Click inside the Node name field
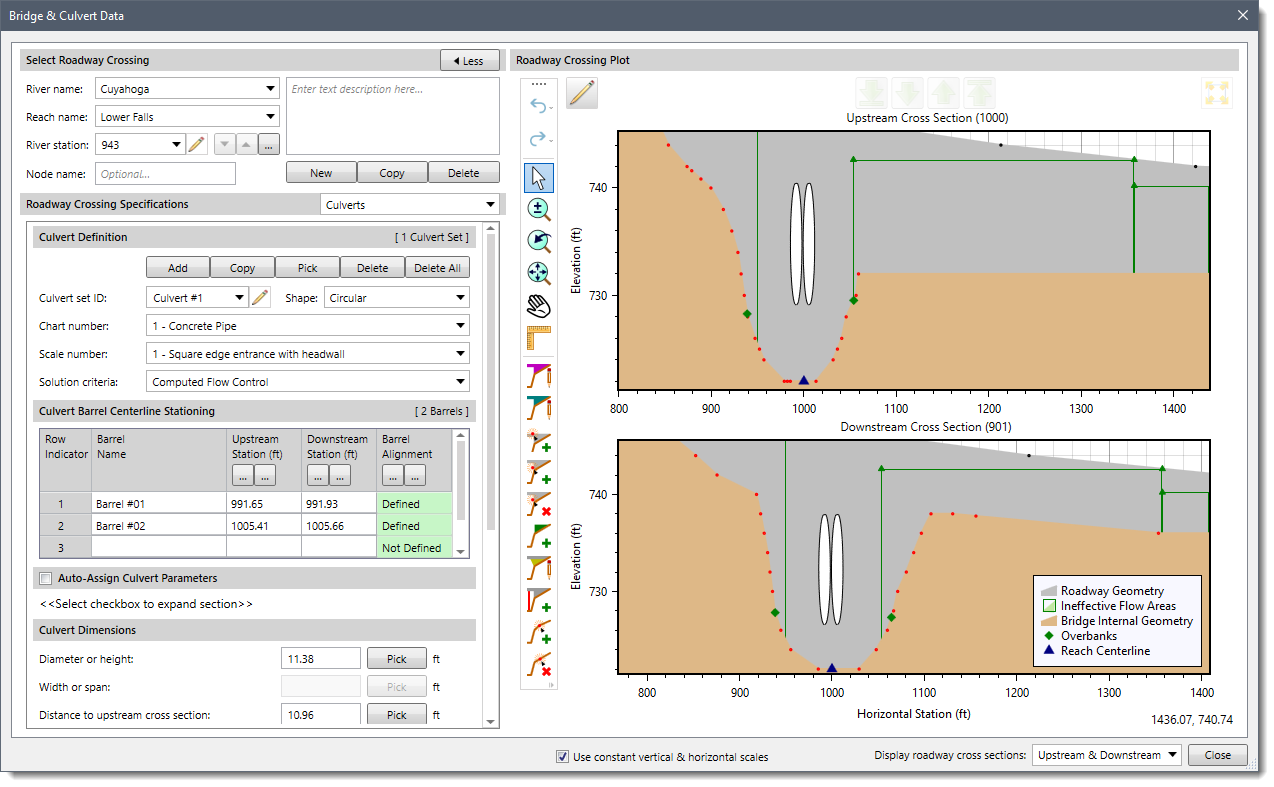Image resolution: width=1274 pixels, height=787 pixels. click(165, 173)
